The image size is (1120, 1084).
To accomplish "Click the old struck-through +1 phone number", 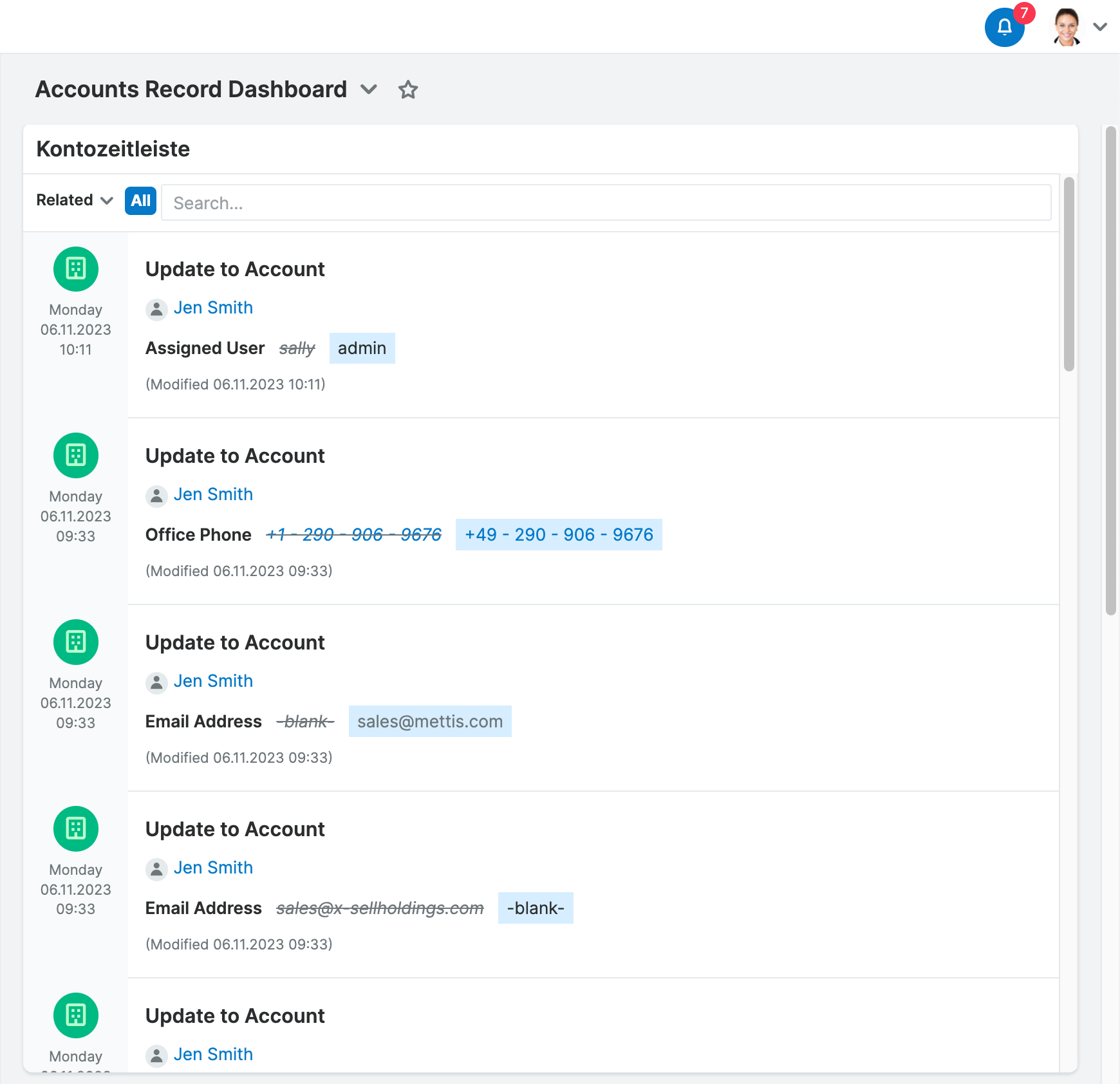I will click(353, 535).
